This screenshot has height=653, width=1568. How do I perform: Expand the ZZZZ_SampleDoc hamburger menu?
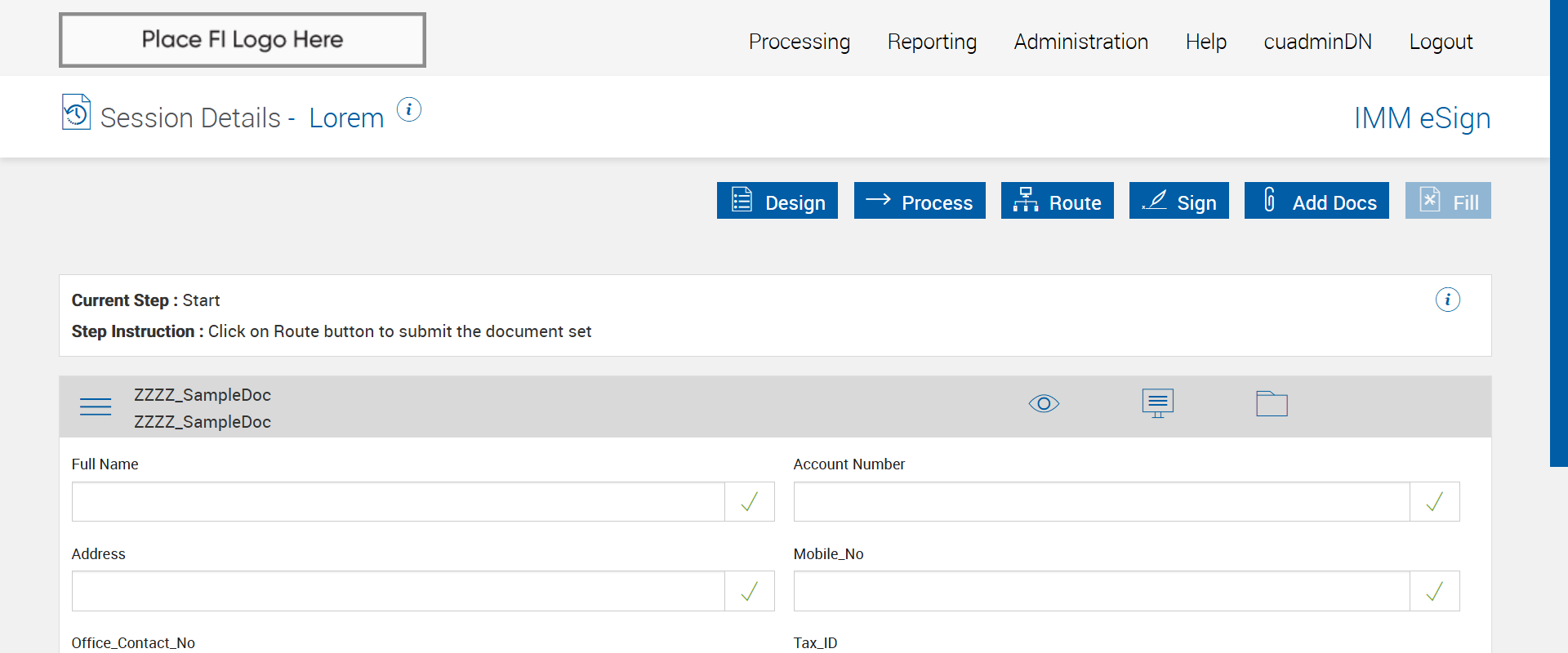pos(96,406)
